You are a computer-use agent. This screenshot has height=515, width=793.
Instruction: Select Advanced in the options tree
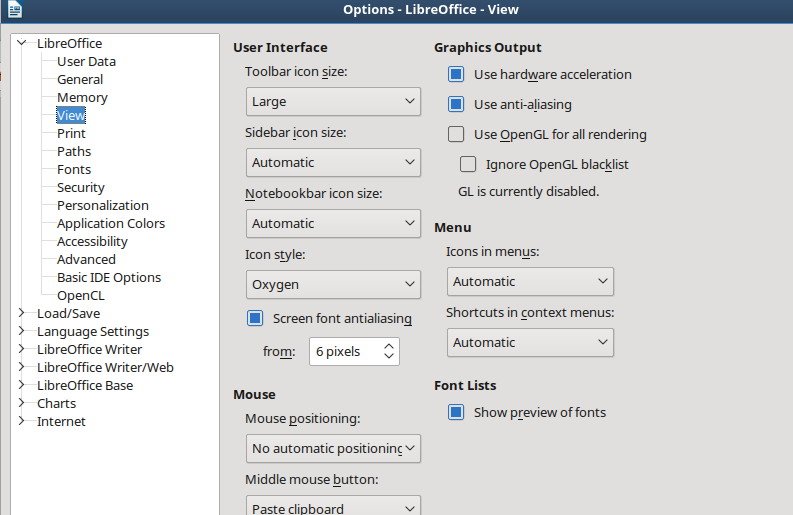tap(86, 259)
